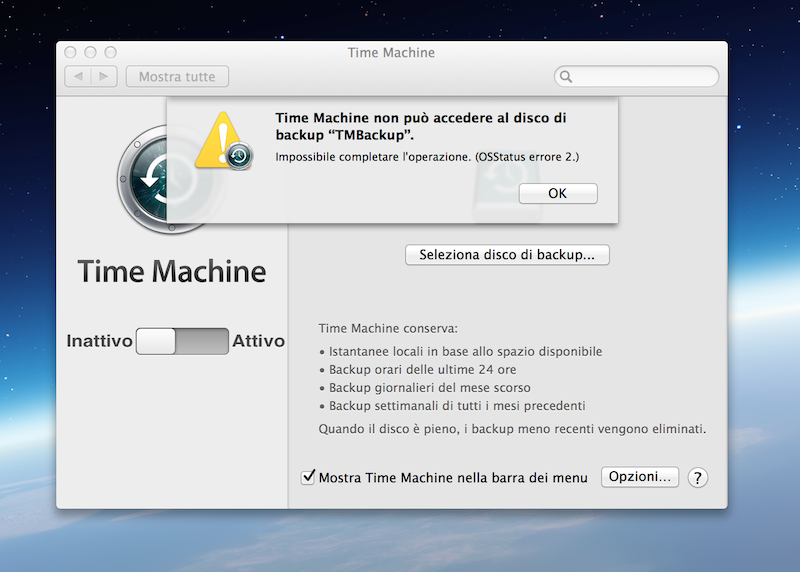Open help with the question mark button

point(698,478)
